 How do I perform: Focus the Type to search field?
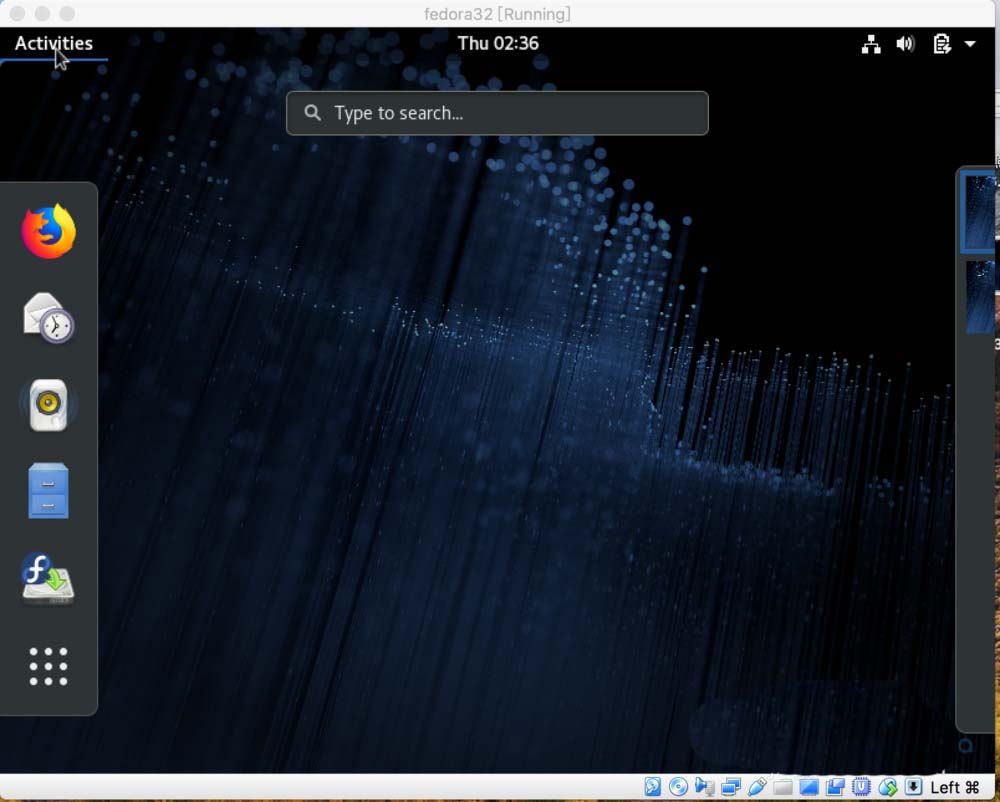497,113
